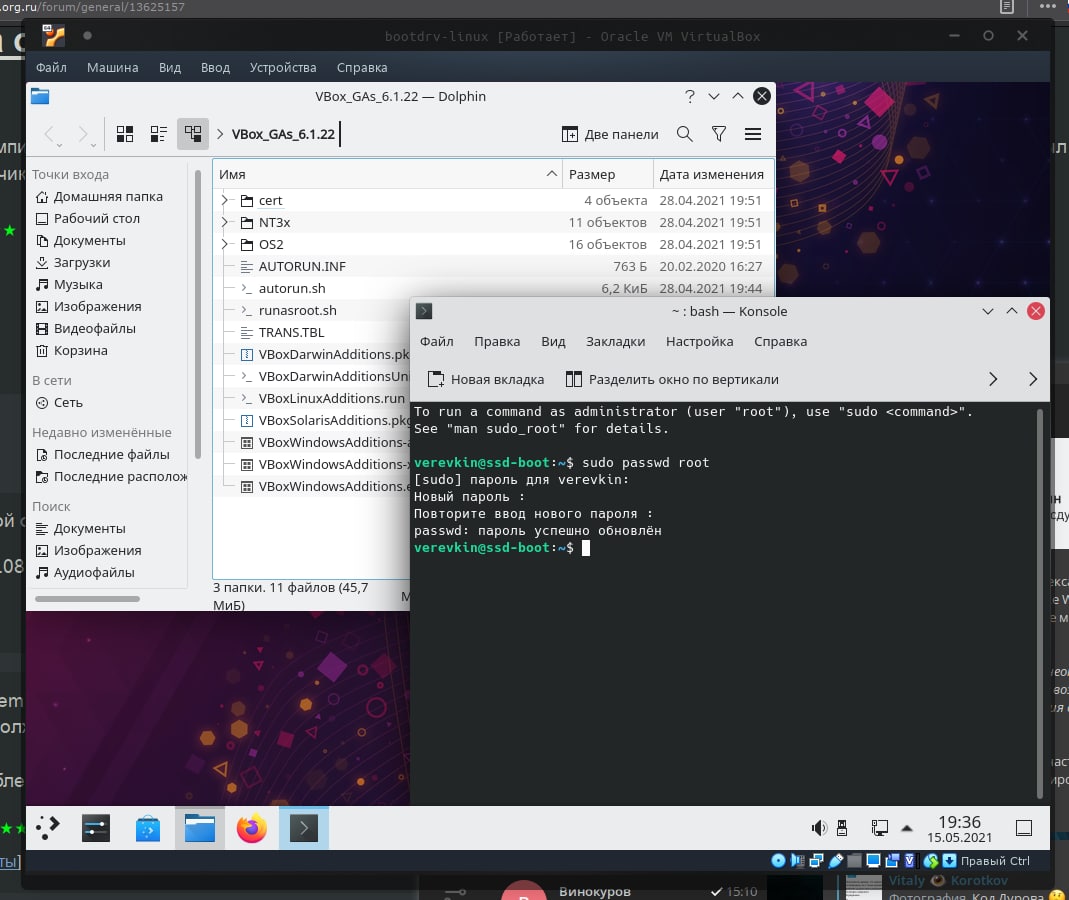Launch Firefox from taskbar
The height and width of the screenshot is (900, 1069).
252,828
